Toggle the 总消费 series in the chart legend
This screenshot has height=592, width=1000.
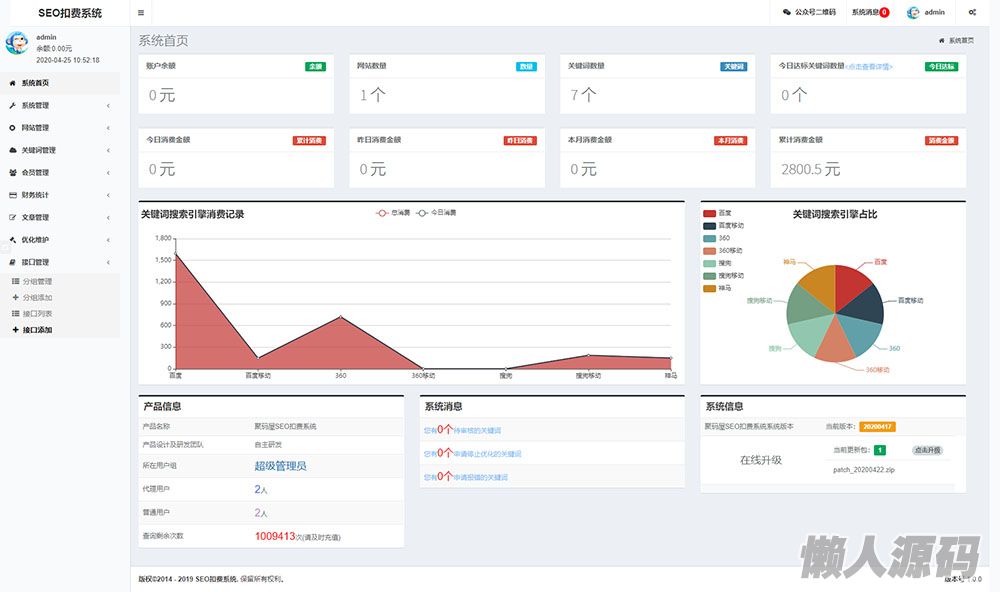(x=391, y=213)
